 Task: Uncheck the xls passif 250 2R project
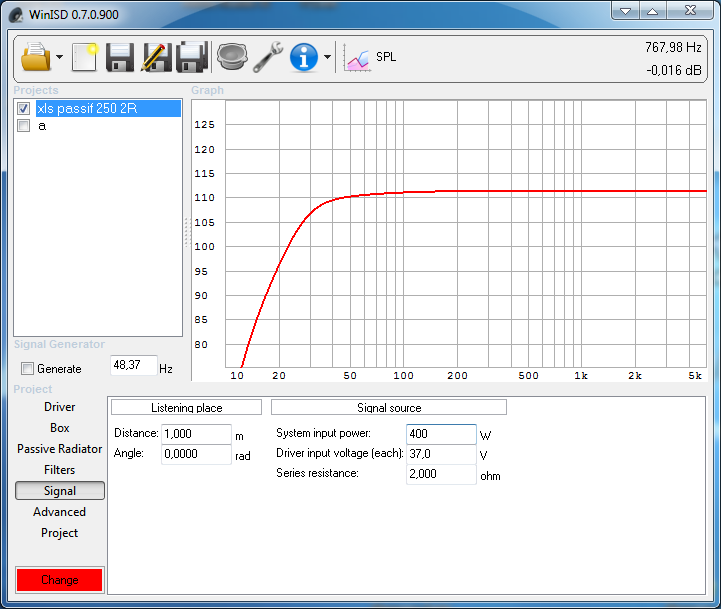23,109
